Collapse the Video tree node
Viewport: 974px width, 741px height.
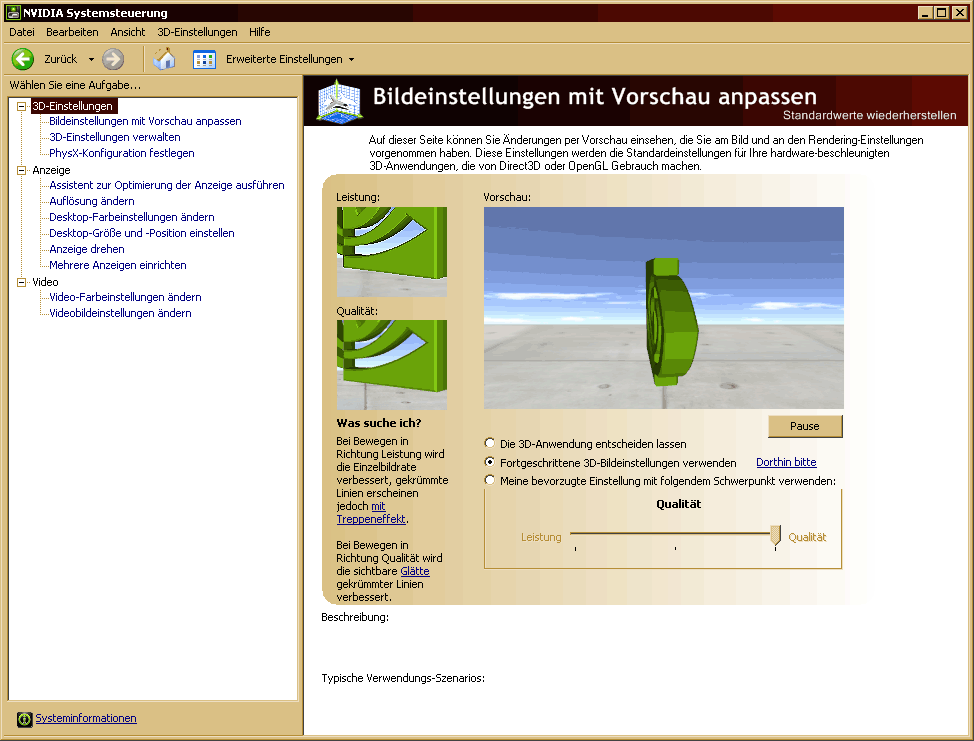click(22, 282)
